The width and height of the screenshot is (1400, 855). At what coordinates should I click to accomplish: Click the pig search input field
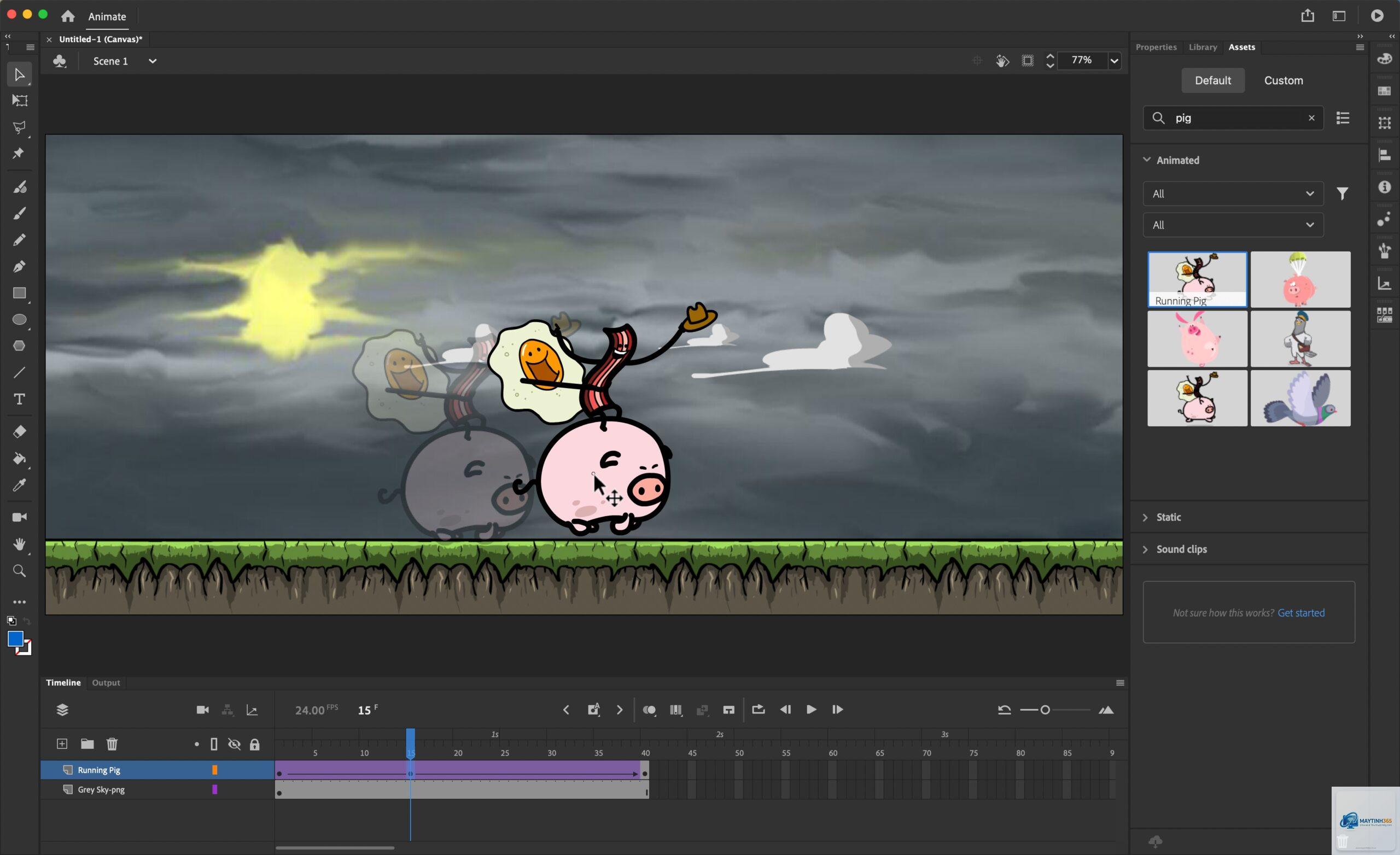pos(1233,118)
